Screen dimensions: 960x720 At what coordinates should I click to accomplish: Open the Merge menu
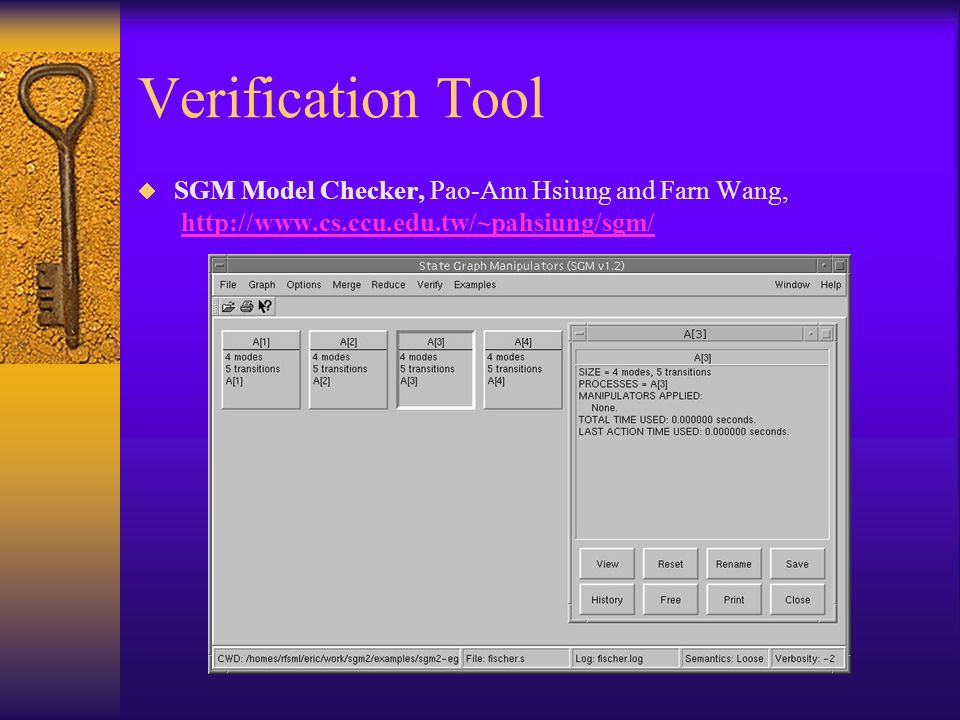coord(347,285)
